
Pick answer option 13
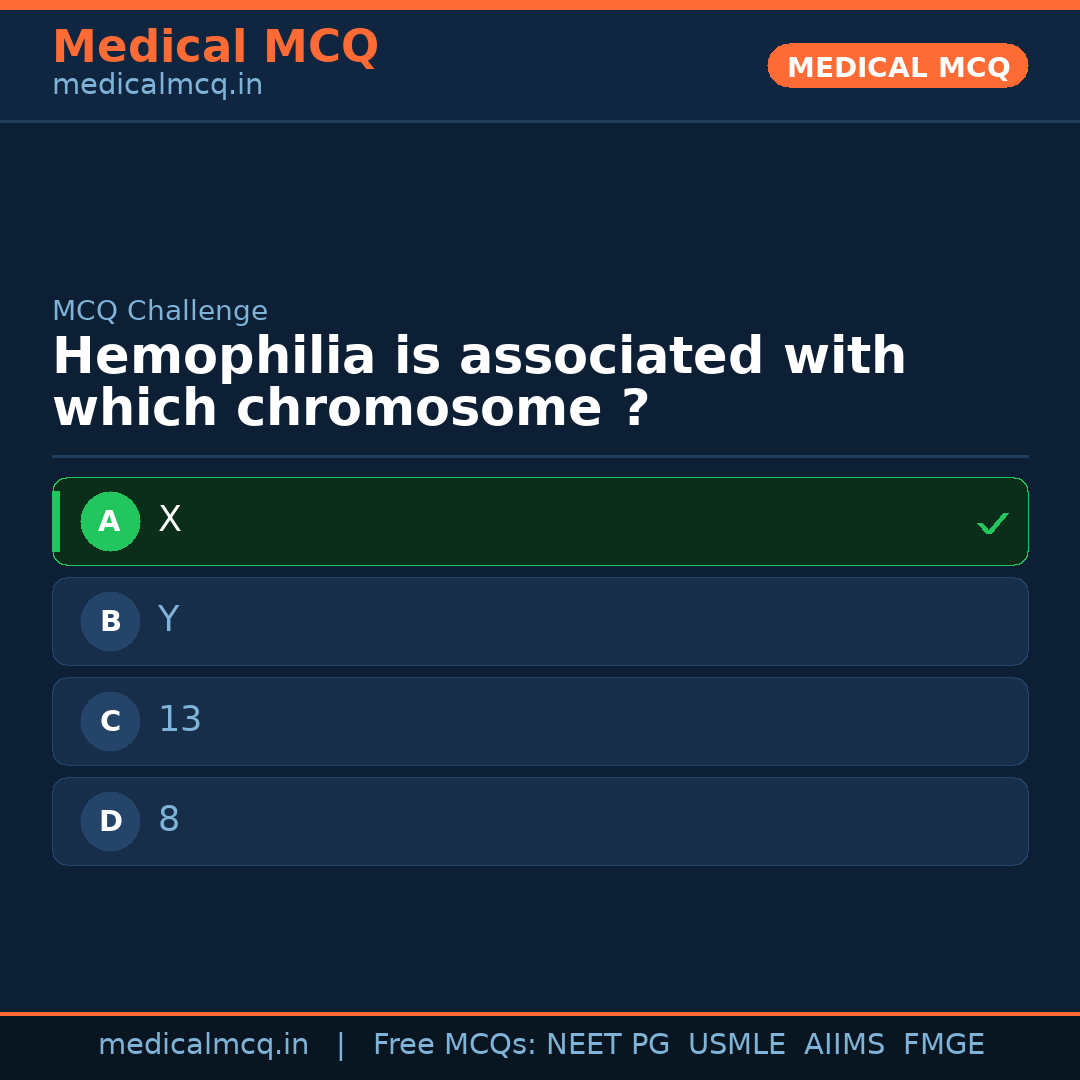(x=540, y=721)
